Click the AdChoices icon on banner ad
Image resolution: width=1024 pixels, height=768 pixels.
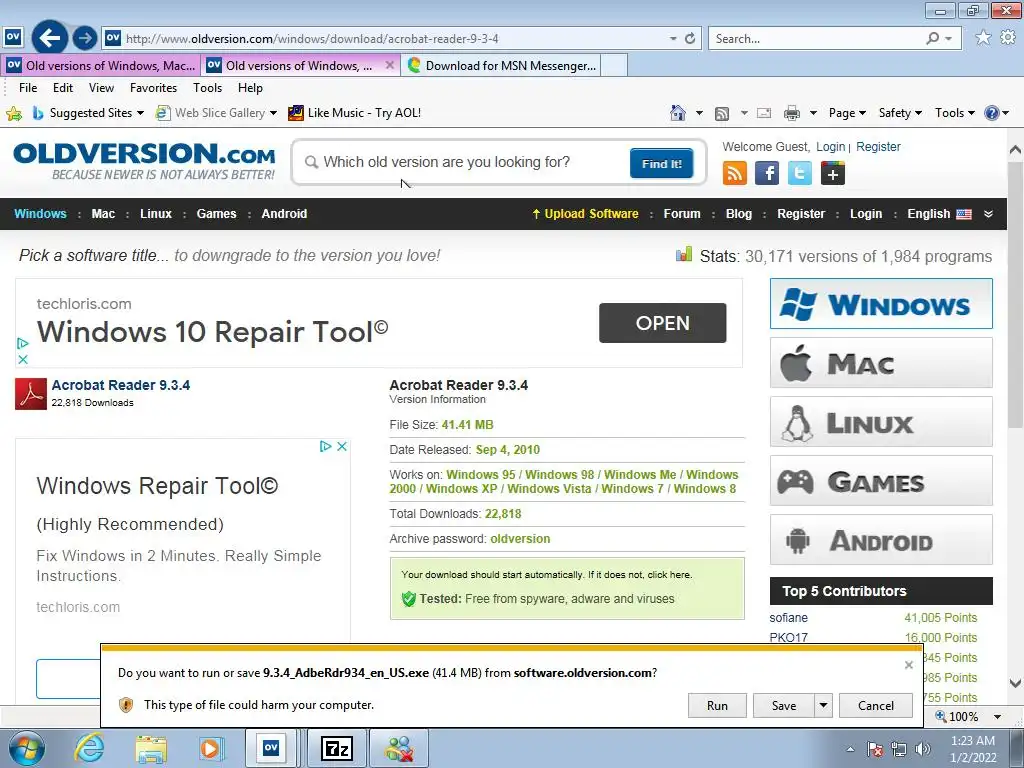23,344
